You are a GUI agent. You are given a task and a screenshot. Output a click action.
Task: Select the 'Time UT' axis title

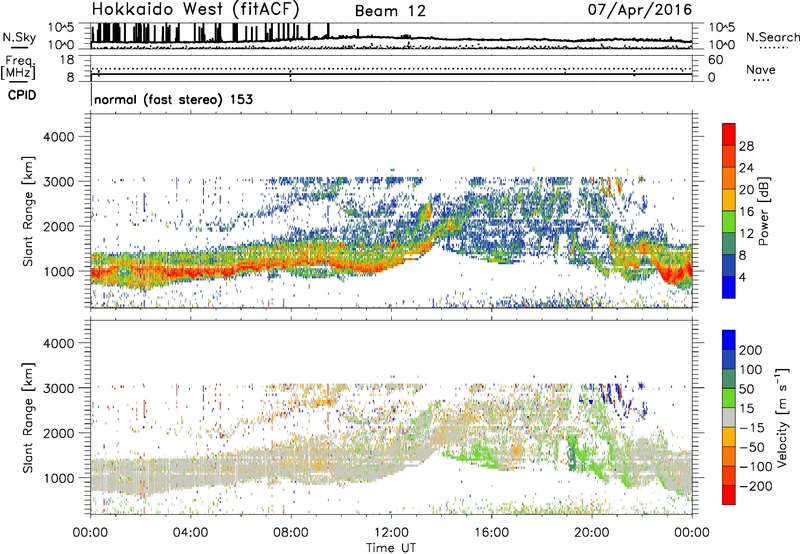tap(391, 548)
